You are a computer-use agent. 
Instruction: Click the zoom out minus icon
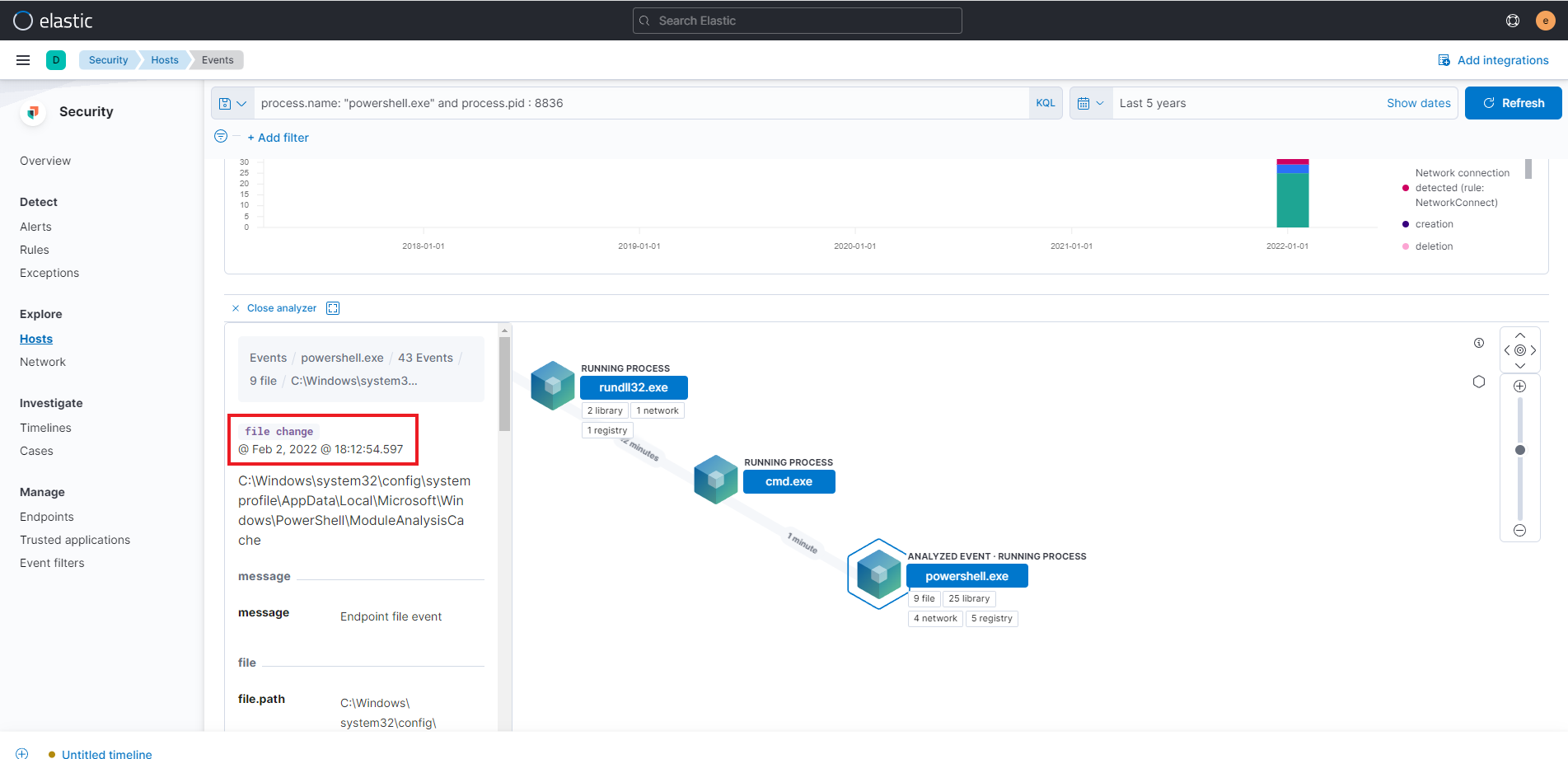pyautogui.click(x=1520, y=531)
